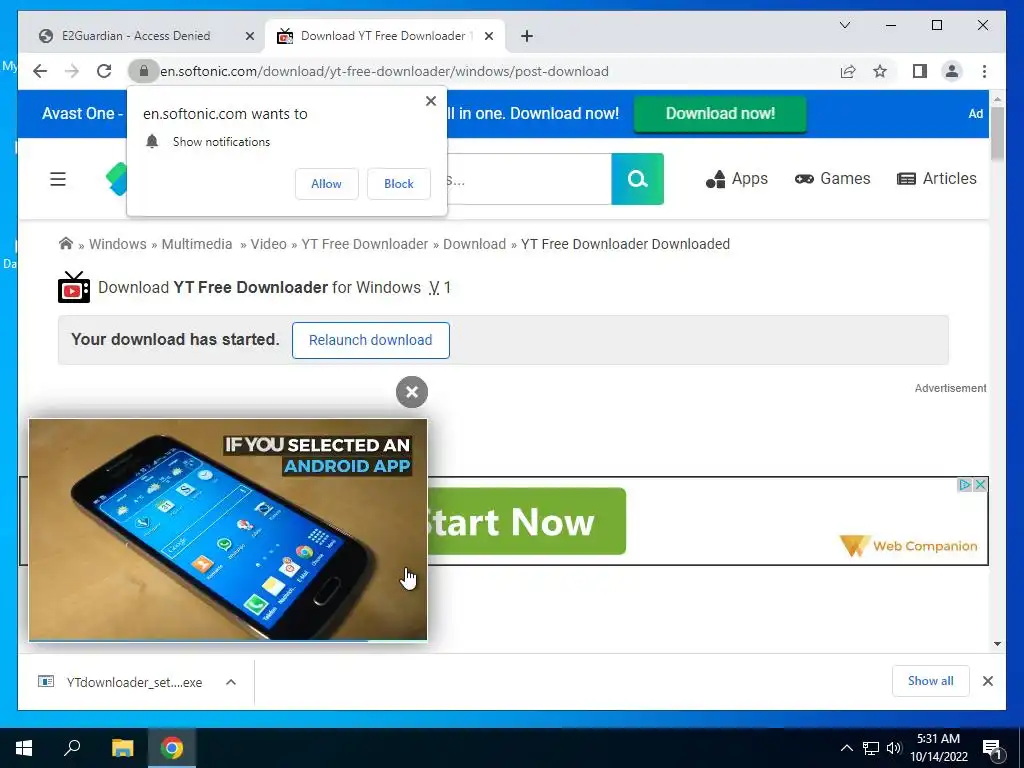1024x768 pixels.
Task: Click the YTdownloader file icon in downloads bar
Action: [x=46, y=682]
